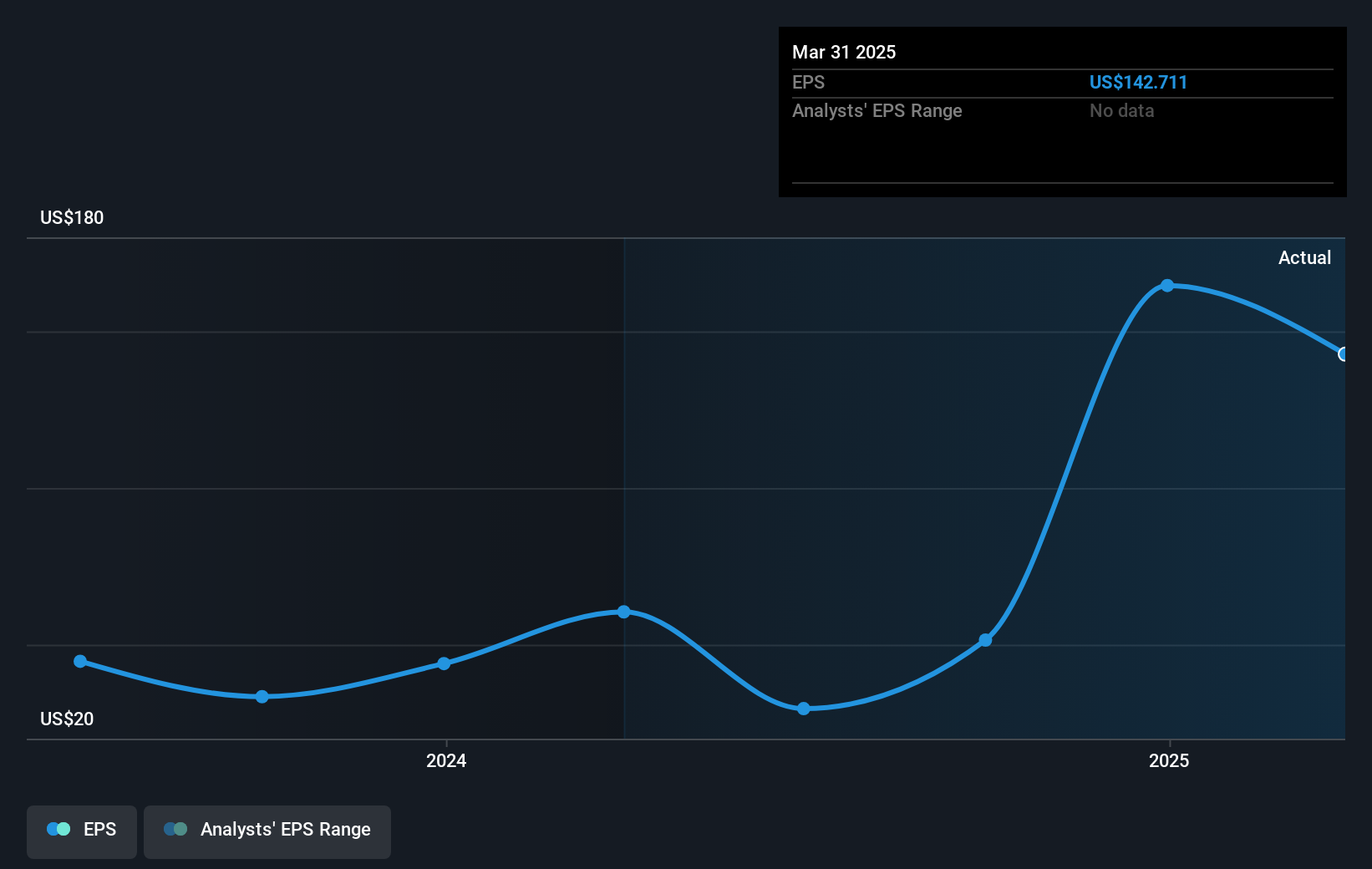1372x869 pixels.
Task: Click the No data text in the tooltip
Action: pyautogui.click(x=1121, y=110)
